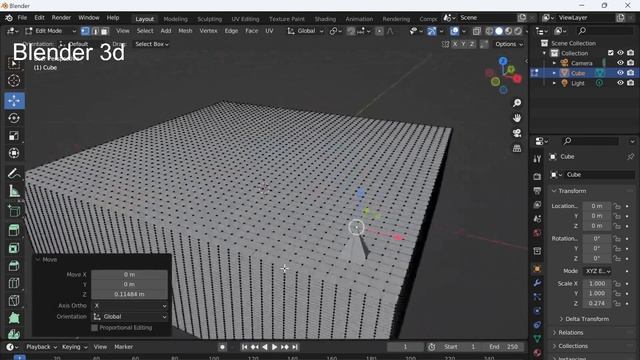This screenshot has height=360, width=640.
Task: Open the File menu
Action: pos(22,18)
